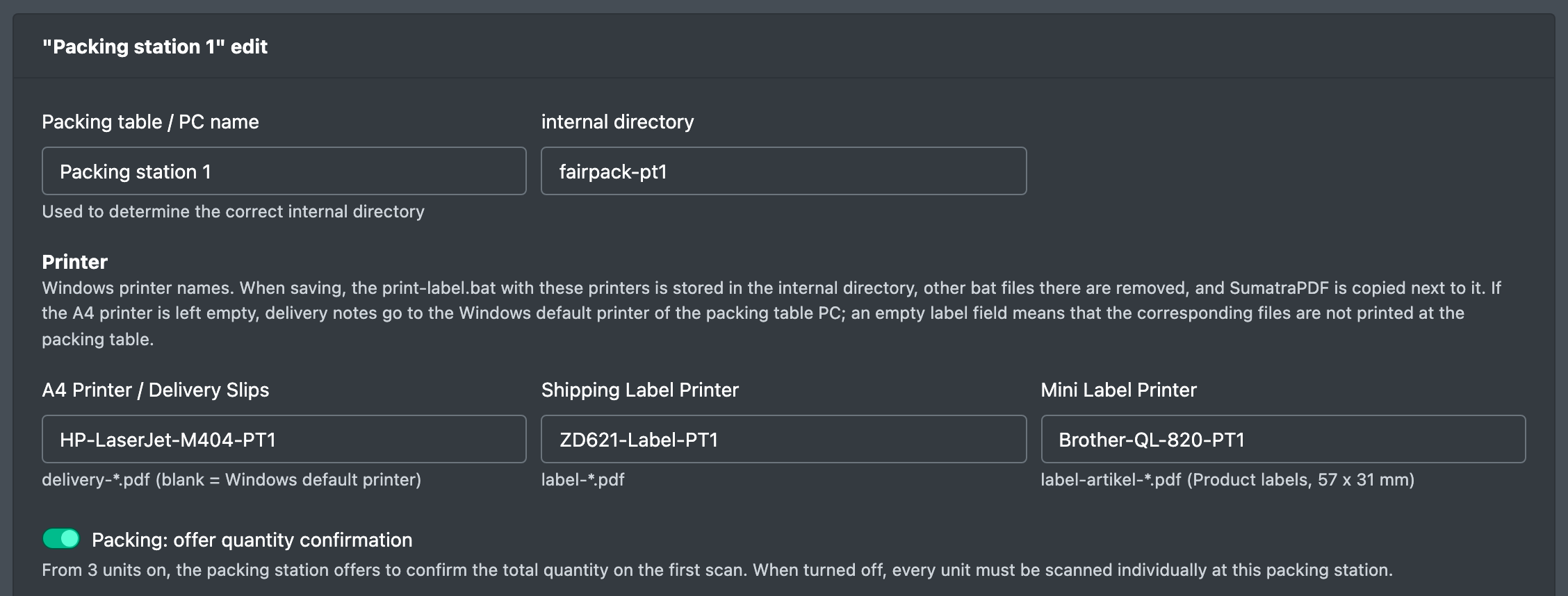Edit the A4 Printer / Delivery Slips field
1568x596 pixels.
(x=284, y=439)
